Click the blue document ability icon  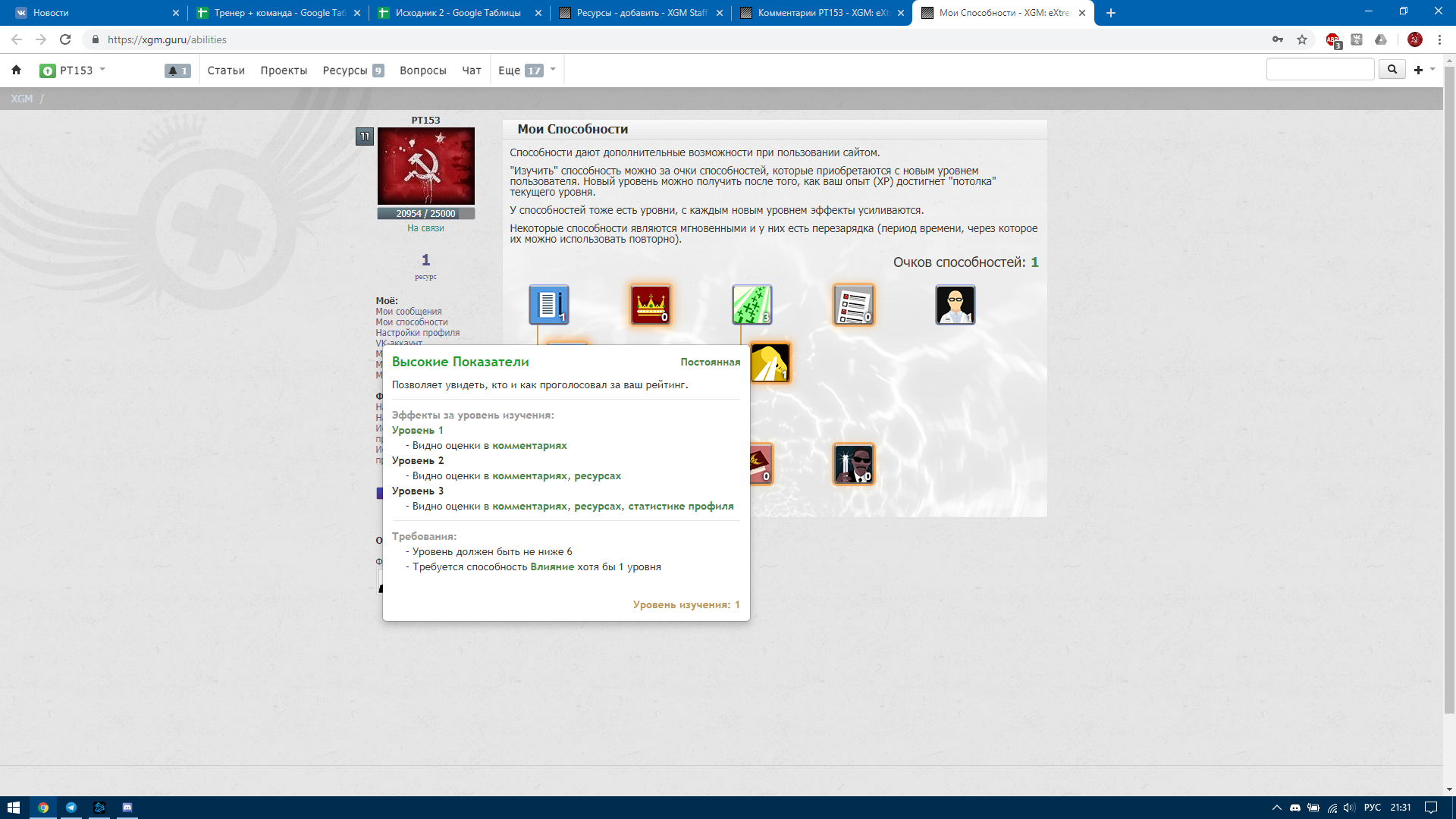tap(548, 305)
